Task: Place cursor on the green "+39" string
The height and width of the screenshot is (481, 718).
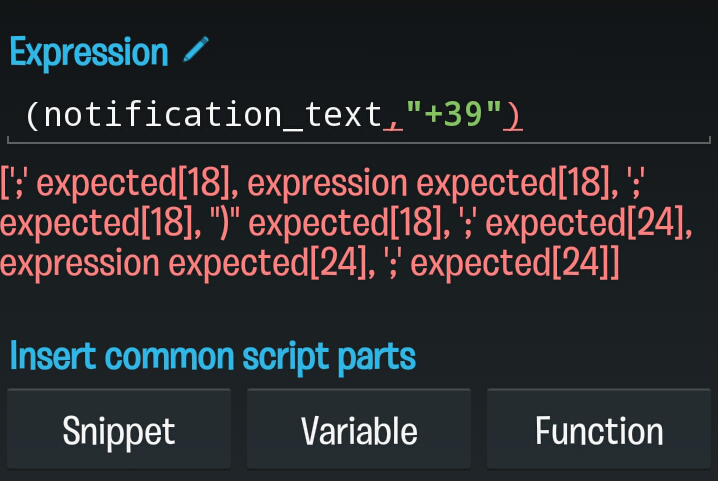Action: pos(453,114)
